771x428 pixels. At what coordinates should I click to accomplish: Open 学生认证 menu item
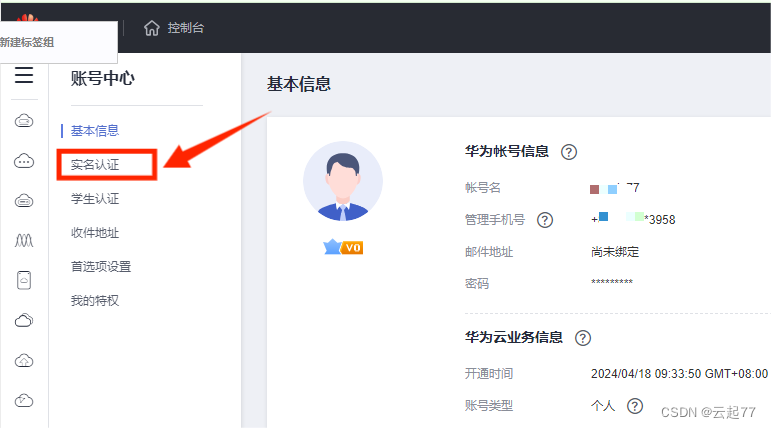coord(95,199)
